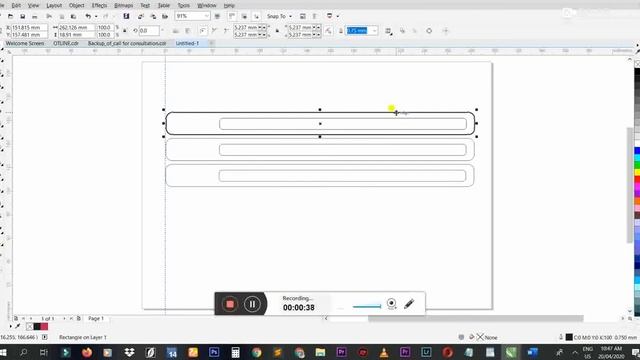This screenshot has width=640, height=360.
Task: Switch to the Welcome Screen tab
Action: [x=25, y=43]
